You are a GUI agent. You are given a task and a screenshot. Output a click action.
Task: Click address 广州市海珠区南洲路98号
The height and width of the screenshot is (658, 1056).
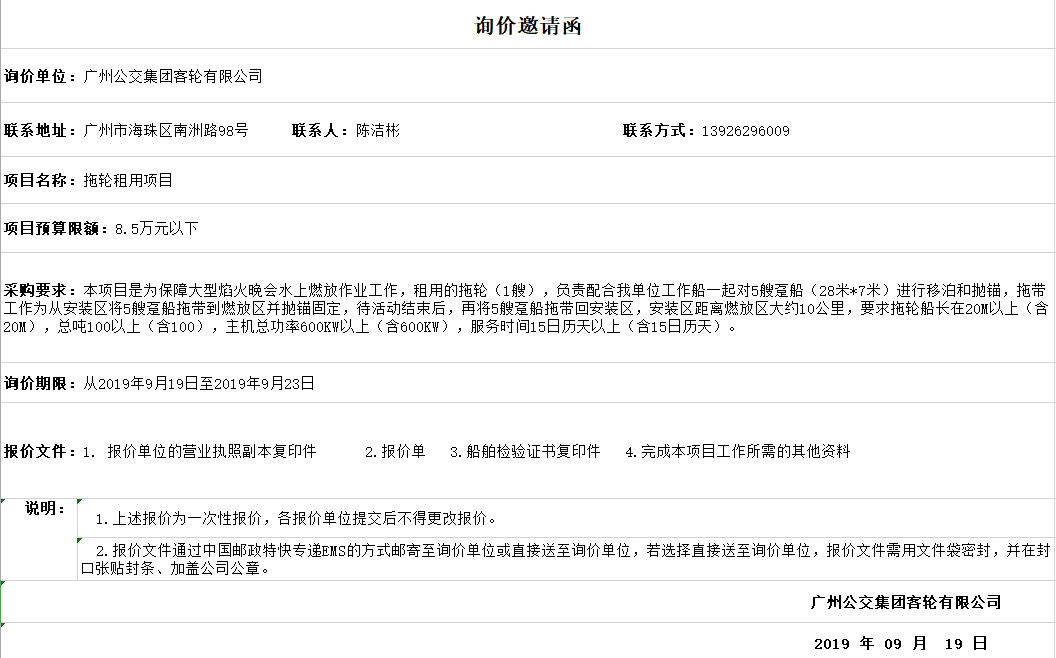(166, 130)
